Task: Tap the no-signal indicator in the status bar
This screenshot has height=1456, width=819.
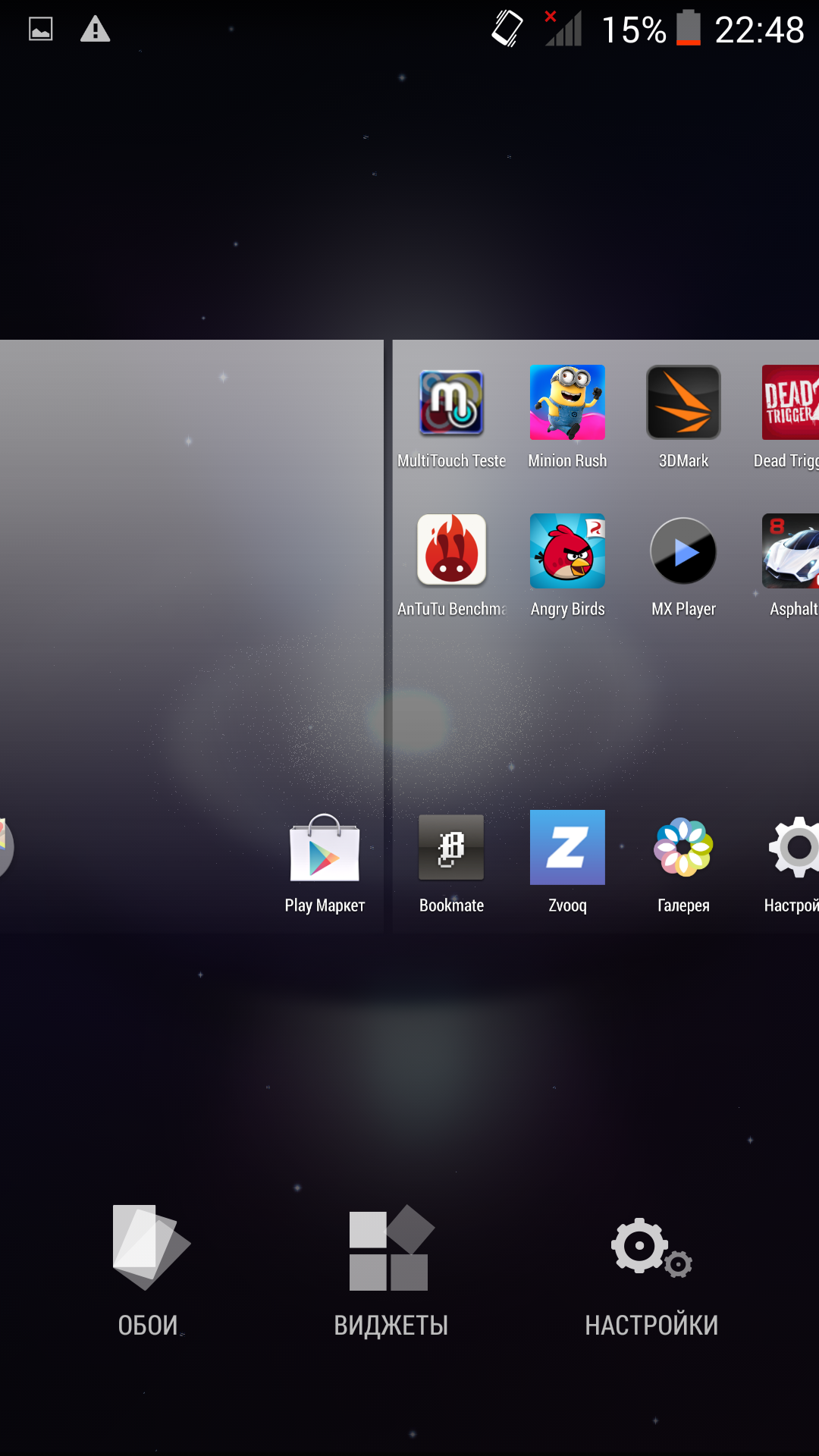Action: [563, 29]
